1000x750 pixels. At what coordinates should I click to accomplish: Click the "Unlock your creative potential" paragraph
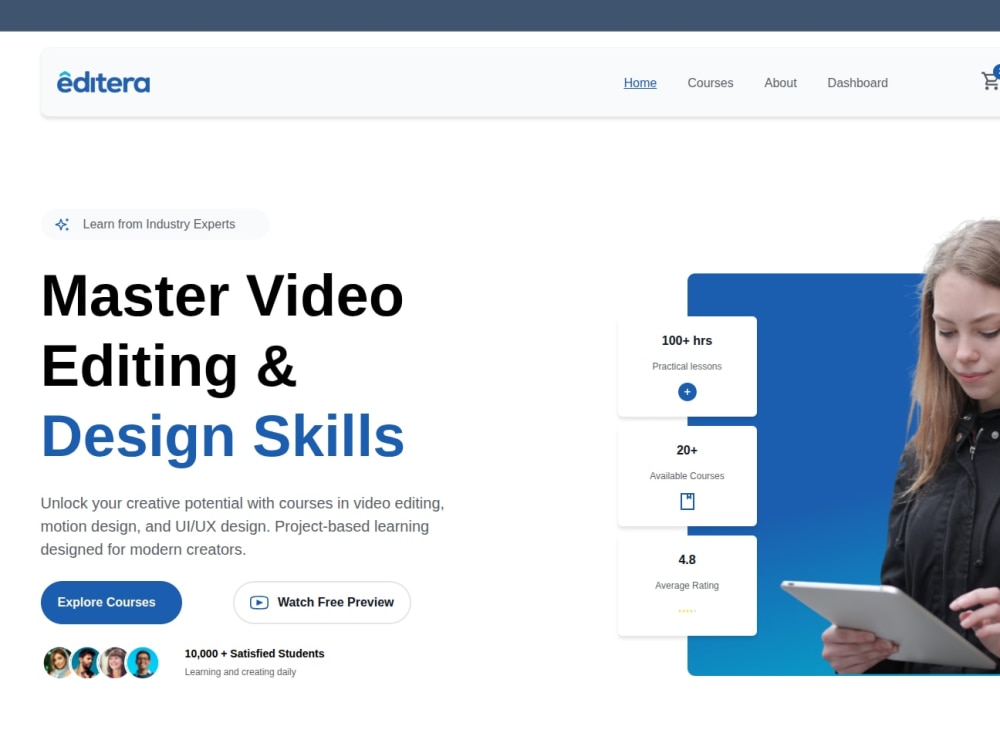point(242,527)
